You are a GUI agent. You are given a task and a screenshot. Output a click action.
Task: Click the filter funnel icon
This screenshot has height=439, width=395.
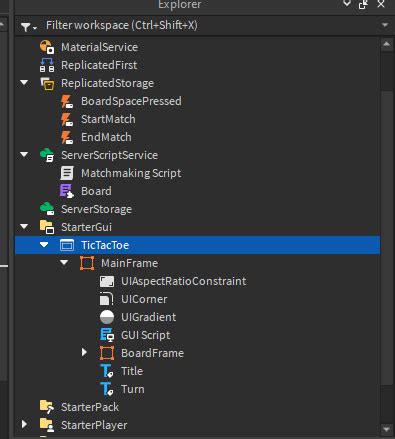26,27
